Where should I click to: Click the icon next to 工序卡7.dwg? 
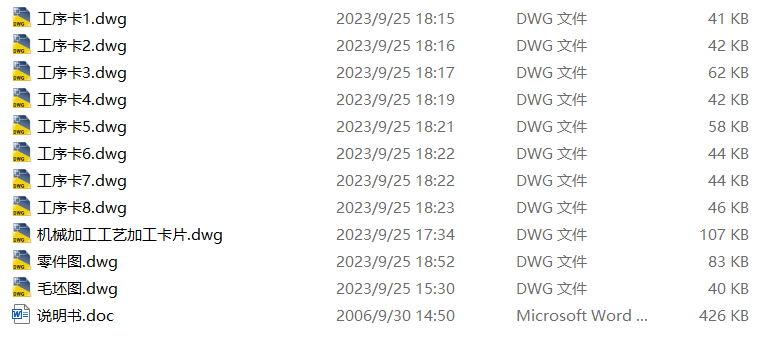[x=21, y=181]
